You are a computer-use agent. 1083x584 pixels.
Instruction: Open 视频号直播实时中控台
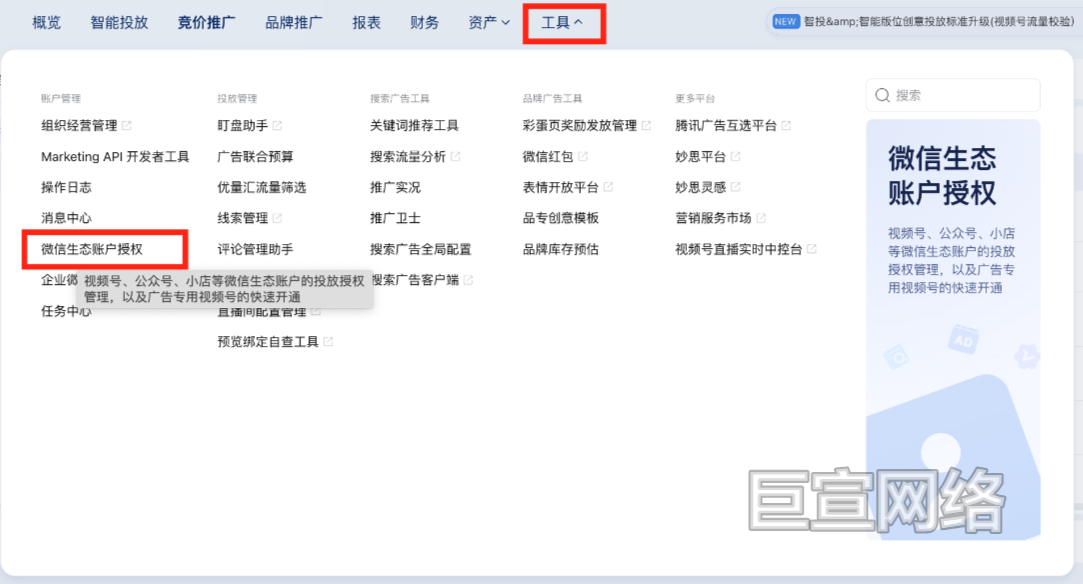(x=738, y=249)
